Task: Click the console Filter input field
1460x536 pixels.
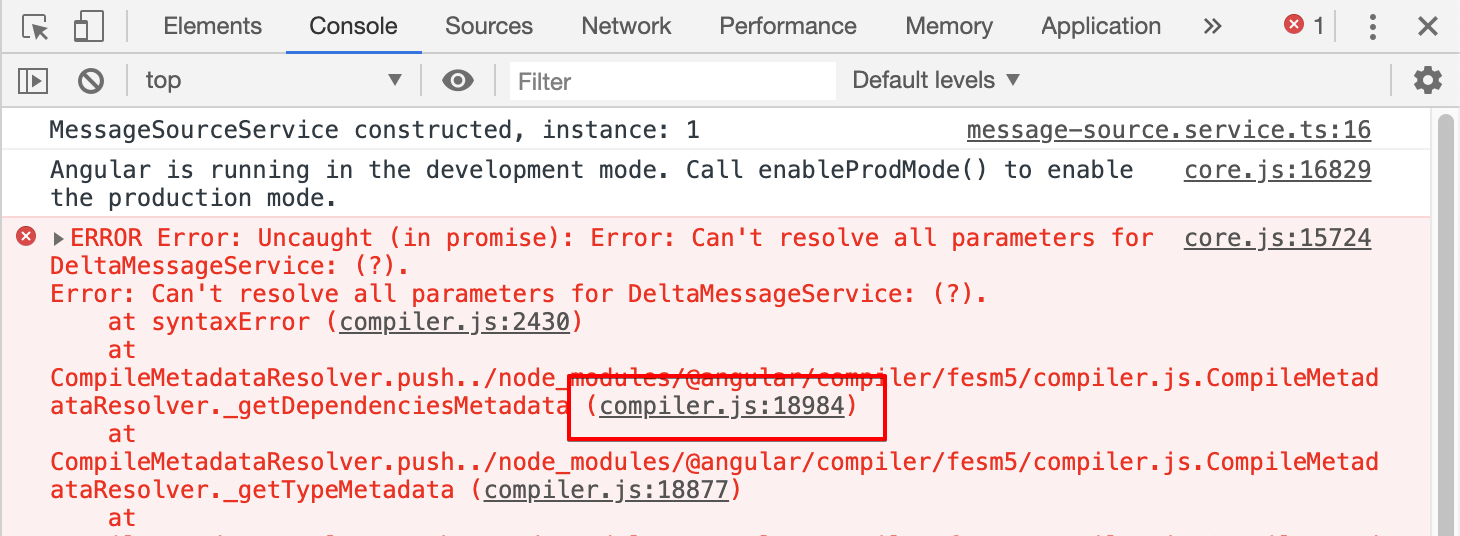Action: click(x=672, y=81)
